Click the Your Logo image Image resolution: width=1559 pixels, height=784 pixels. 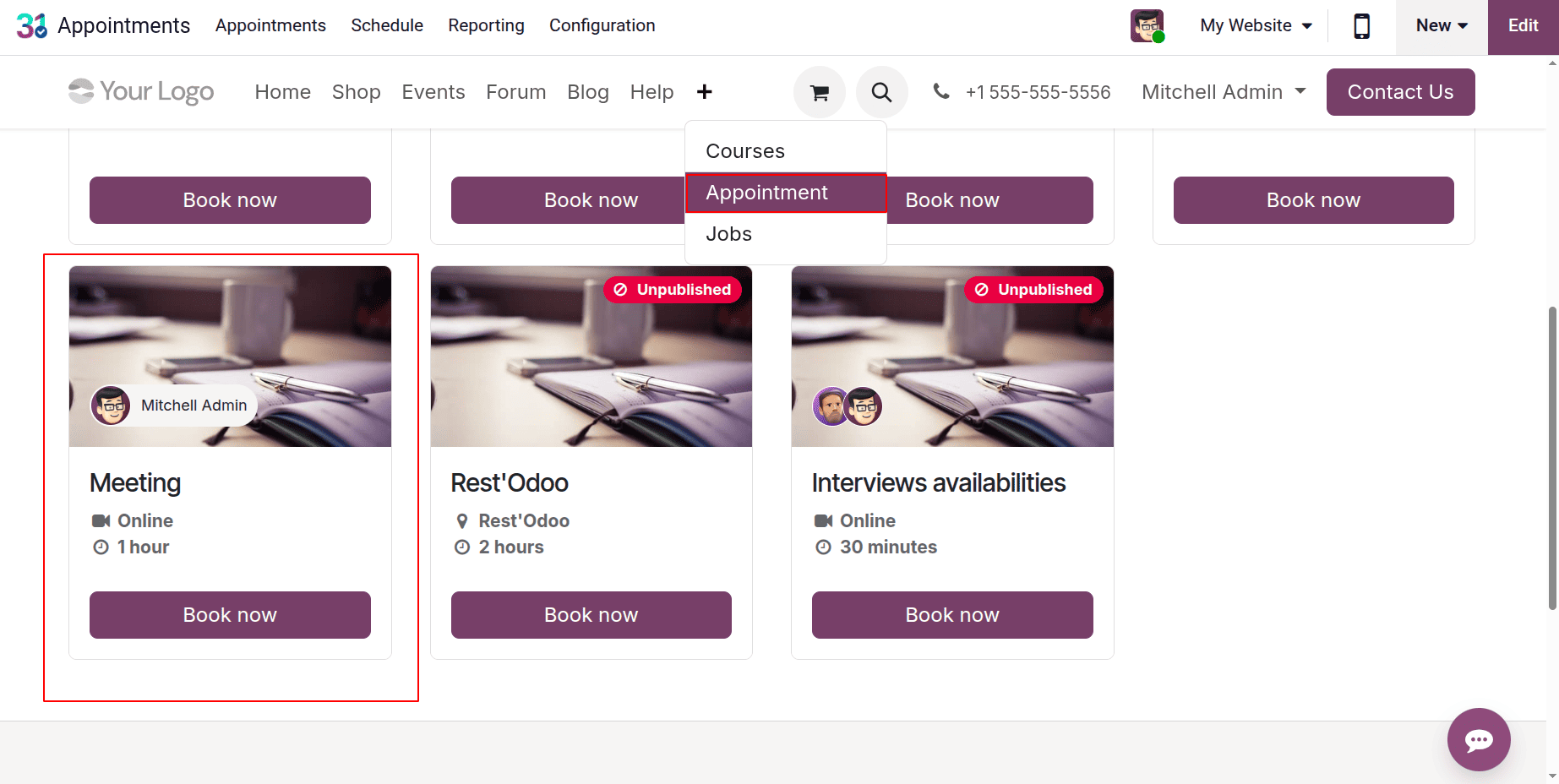coord(141,91)
